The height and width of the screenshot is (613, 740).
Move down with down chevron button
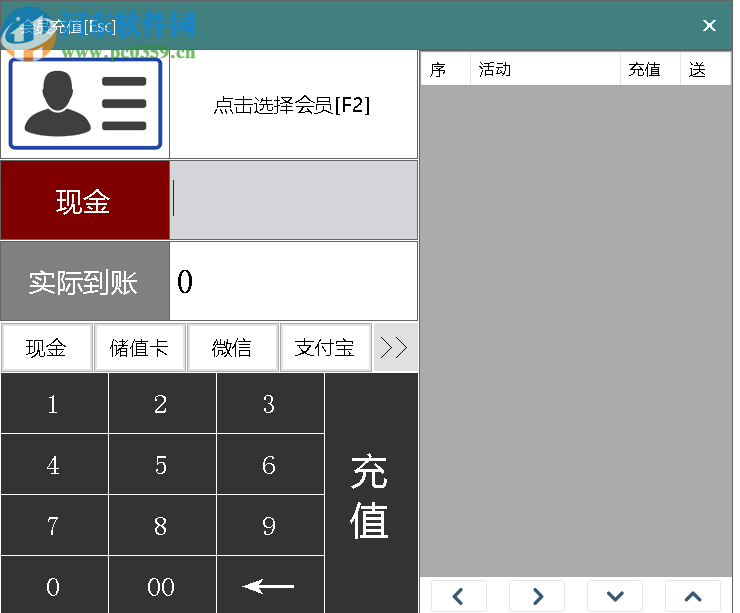615,596
